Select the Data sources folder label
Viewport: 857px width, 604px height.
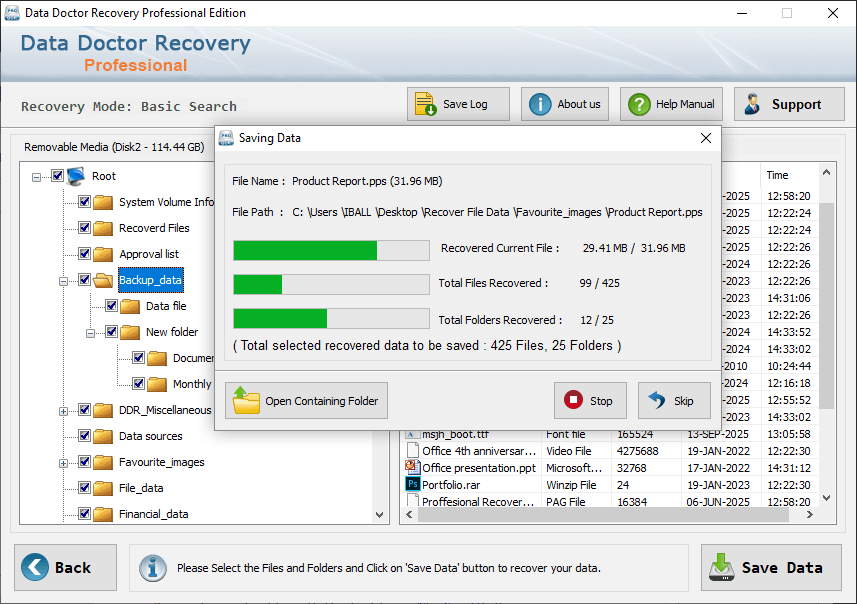click(x=150, y=436)
